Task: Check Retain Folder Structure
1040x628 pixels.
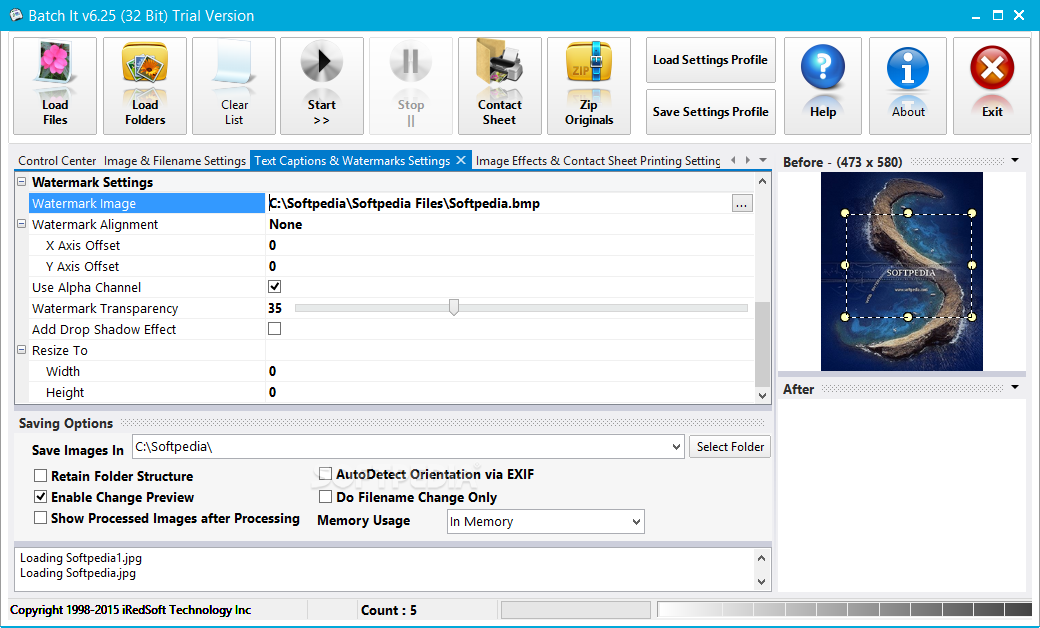Action: pos(40,475)
